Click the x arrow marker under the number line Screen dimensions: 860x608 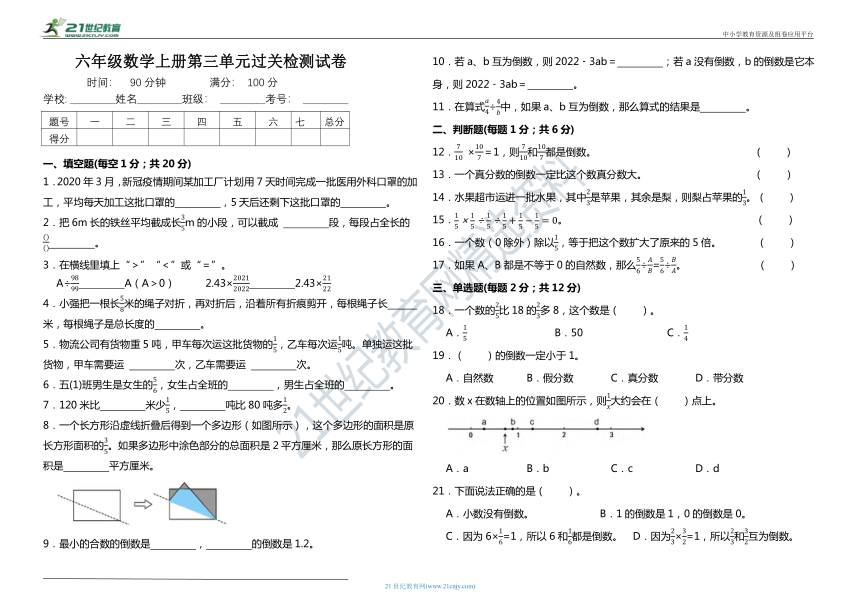(x=505, y=442)
